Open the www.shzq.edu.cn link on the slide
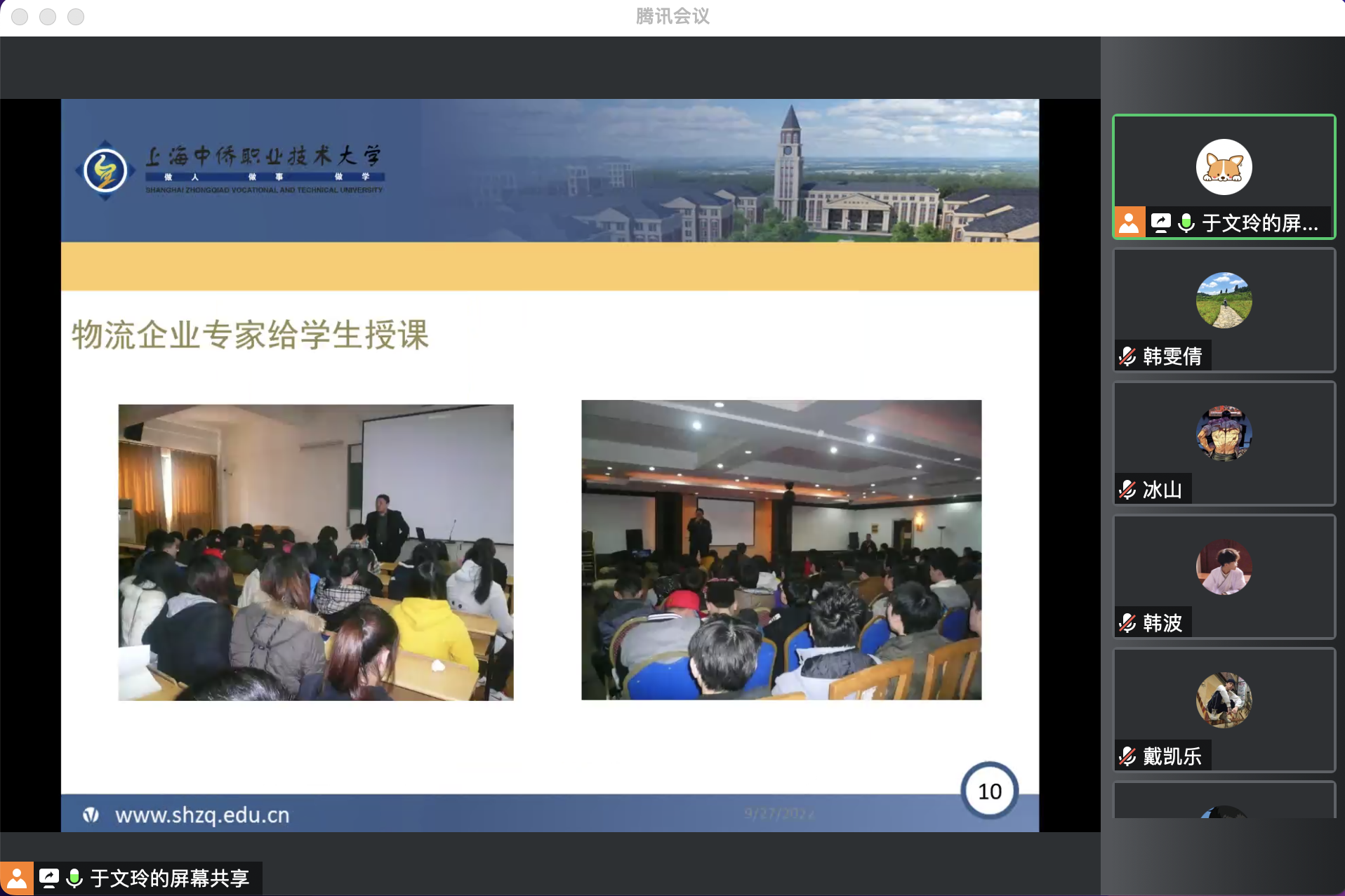The width and height of the screenshot is (1345, 896). pos(202,815)
